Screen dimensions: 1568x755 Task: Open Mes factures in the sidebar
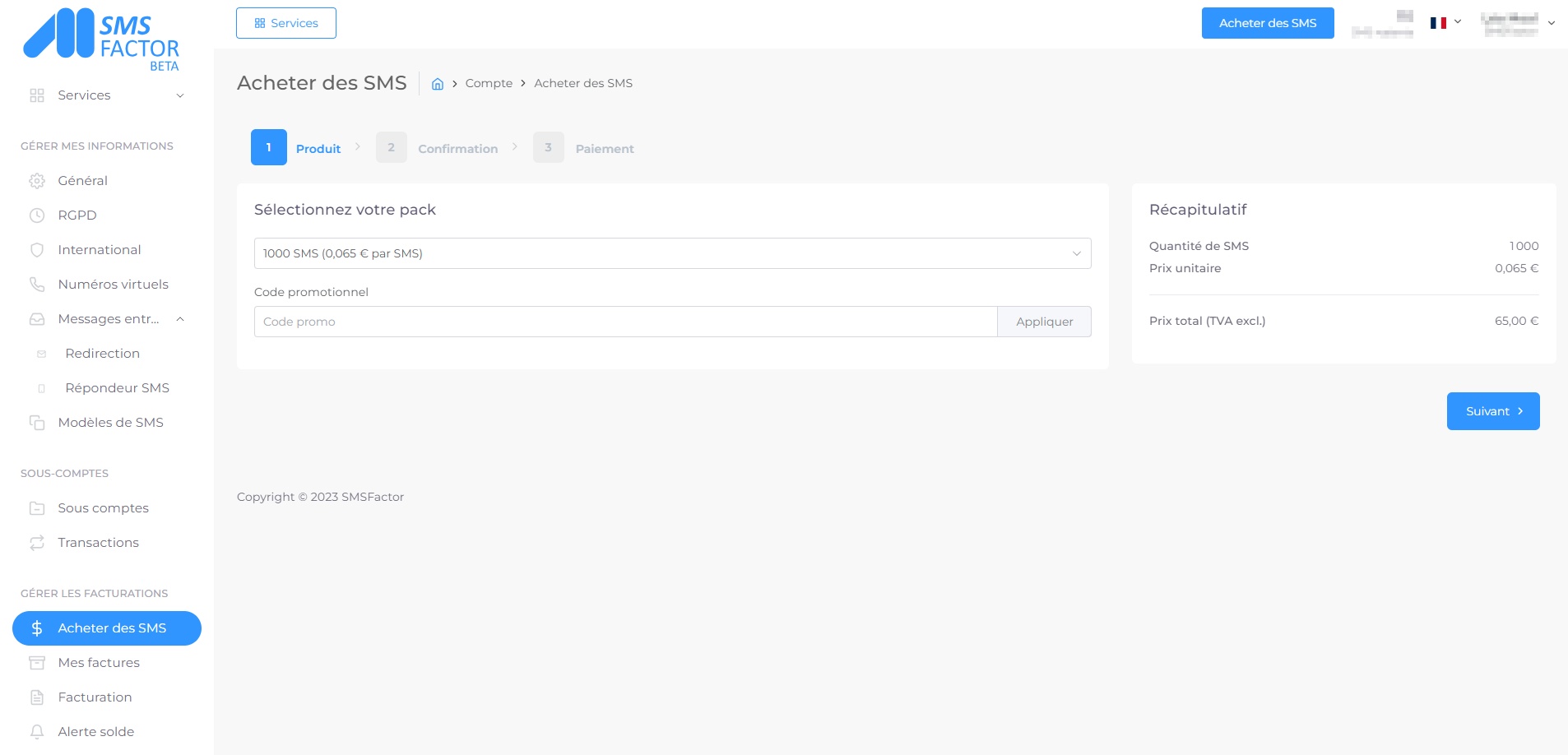(99, 663)
